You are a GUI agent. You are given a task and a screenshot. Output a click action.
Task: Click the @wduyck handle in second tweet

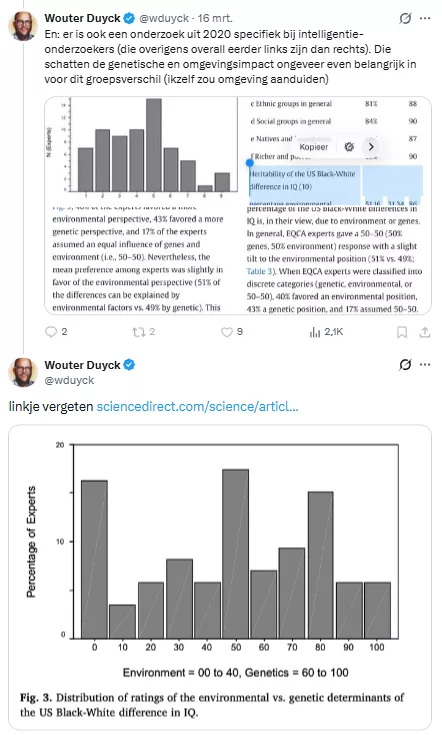[69, 380]
